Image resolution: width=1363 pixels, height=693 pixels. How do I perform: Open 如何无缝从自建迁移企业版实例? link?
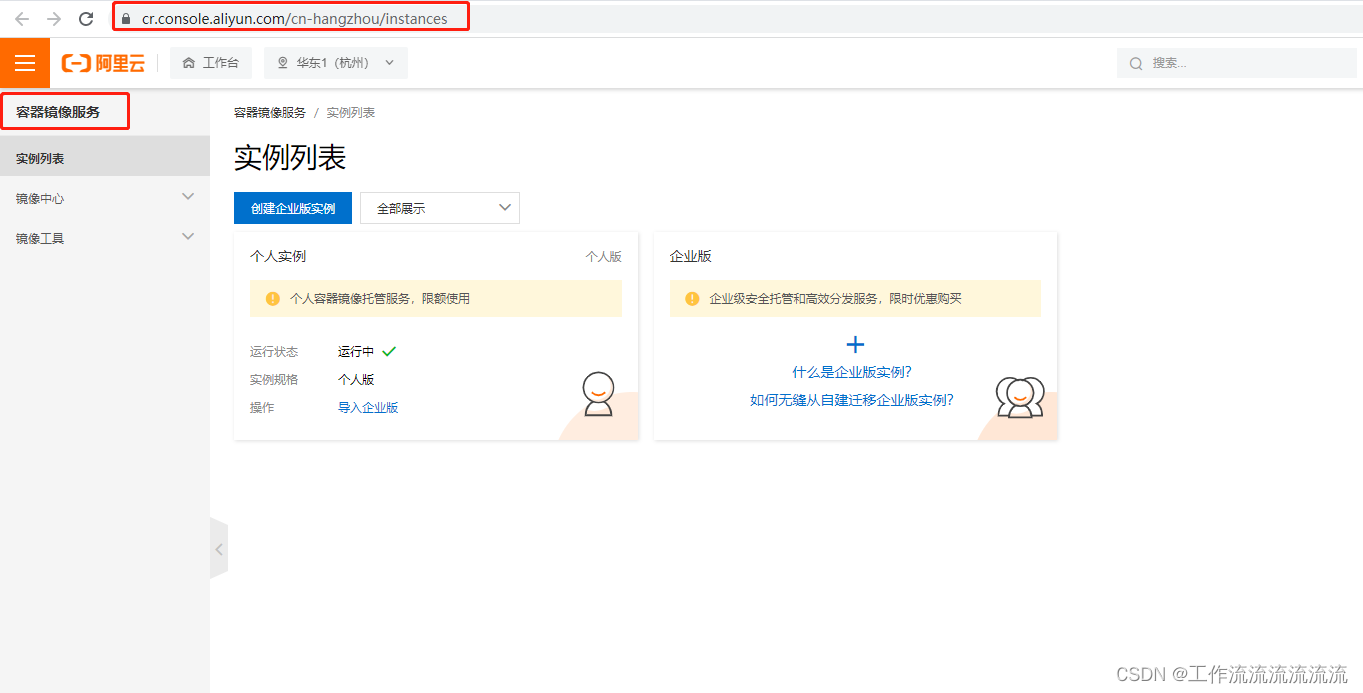pyautogui.click(x=852, y=400)
